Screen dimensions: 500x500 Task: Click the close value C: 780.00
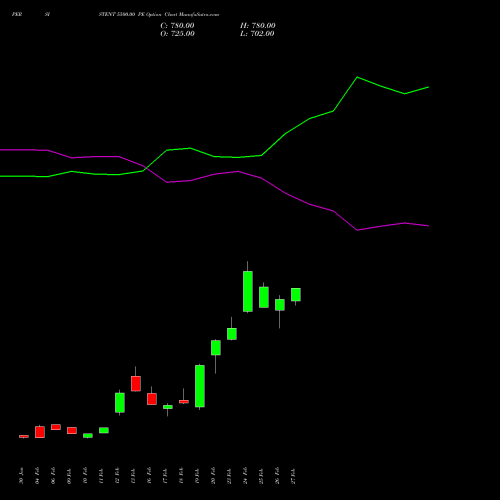pyautogui.click(x=177, y=26)
